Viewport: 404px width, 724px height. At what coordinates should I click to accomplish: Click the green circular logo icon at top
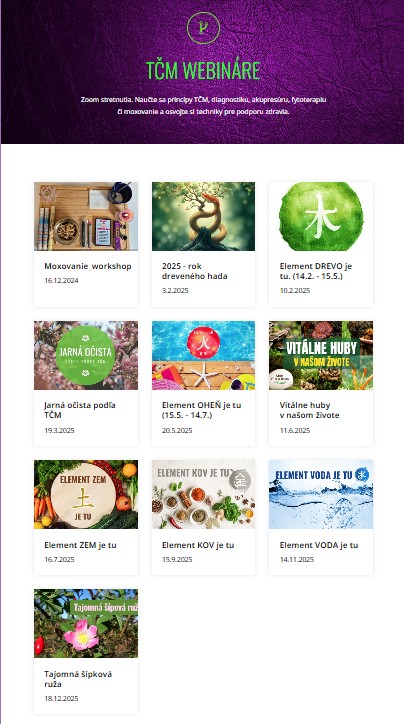pos(203,28)
